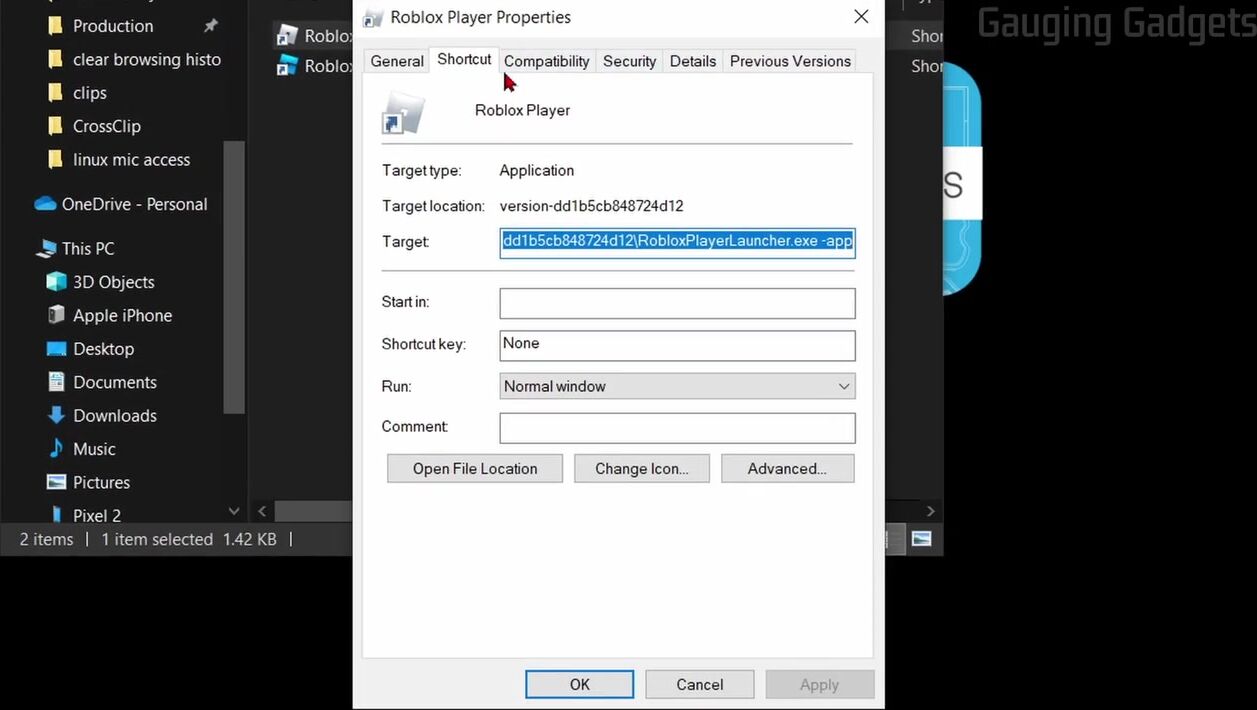Switch Explorer to large icons view

(x=922, y=539)
